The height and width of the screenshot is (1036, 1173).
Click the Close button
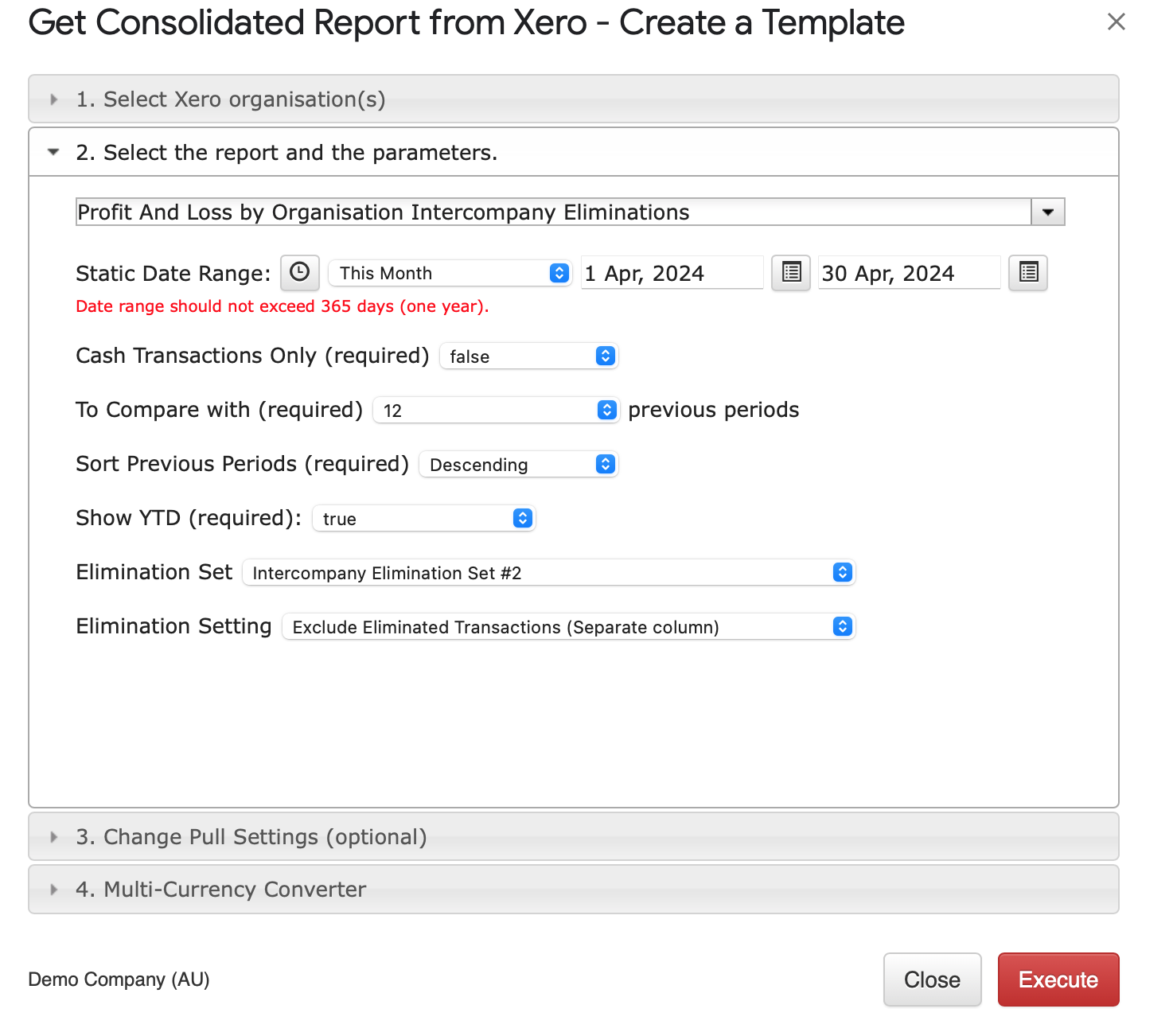coord(932,980)
